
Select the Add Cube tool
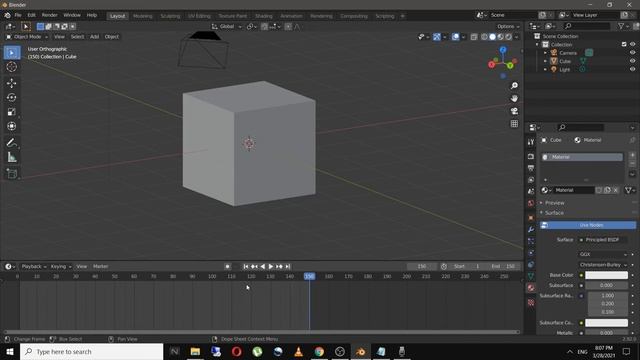(x=11, y=174)
